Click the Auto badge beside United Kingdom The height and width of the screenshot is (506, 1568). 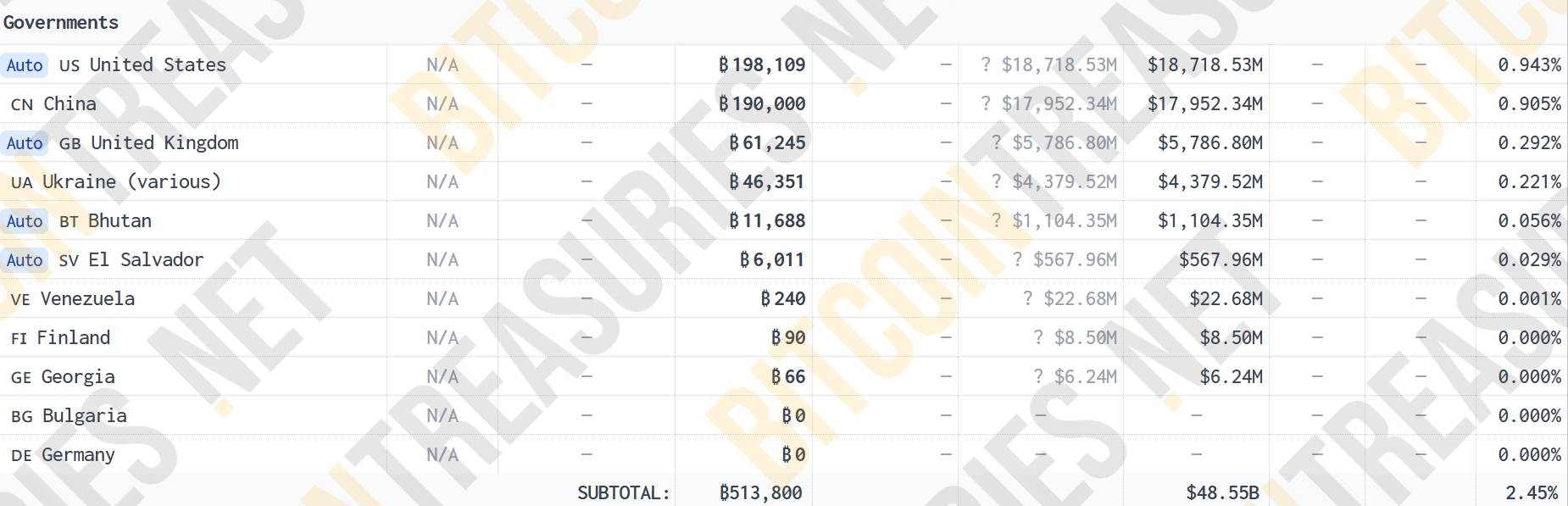click(25, 143)
